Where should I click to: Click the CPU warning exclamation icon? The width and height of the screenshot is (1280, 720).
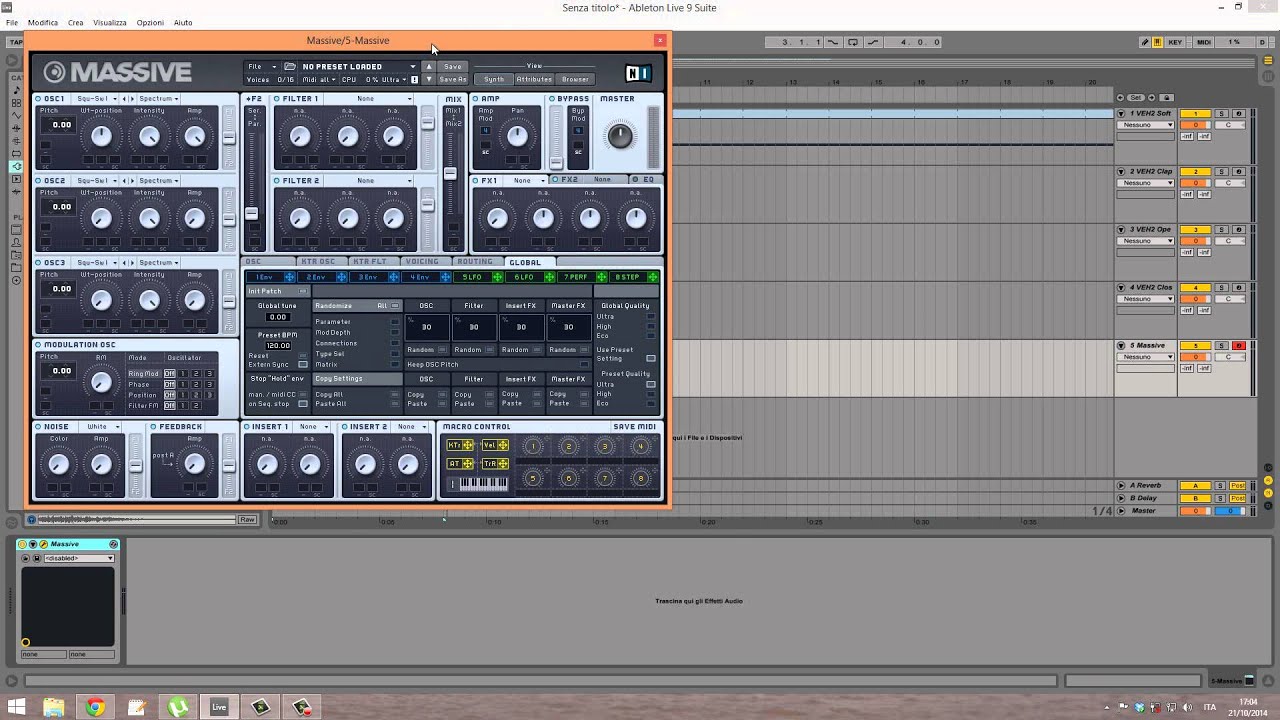[x=414, y=79]
